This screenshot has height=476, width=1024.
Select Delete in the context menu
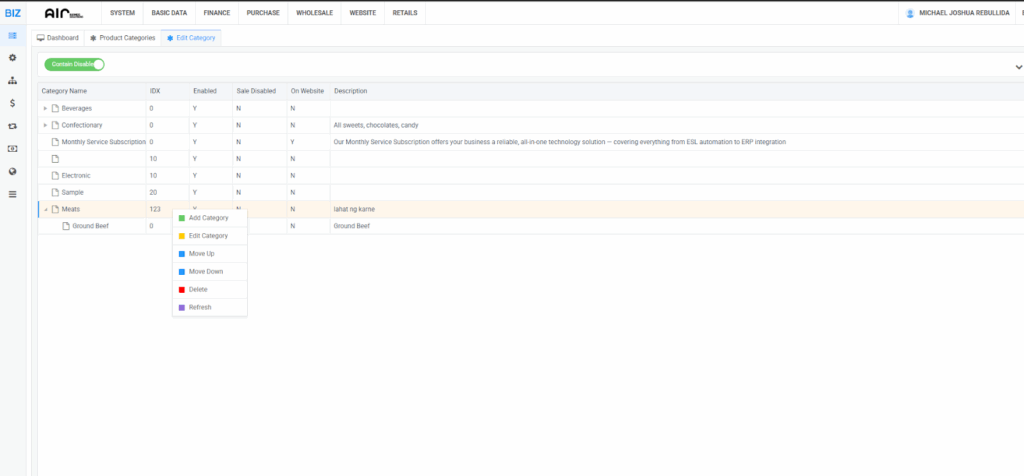coord(198,289)
